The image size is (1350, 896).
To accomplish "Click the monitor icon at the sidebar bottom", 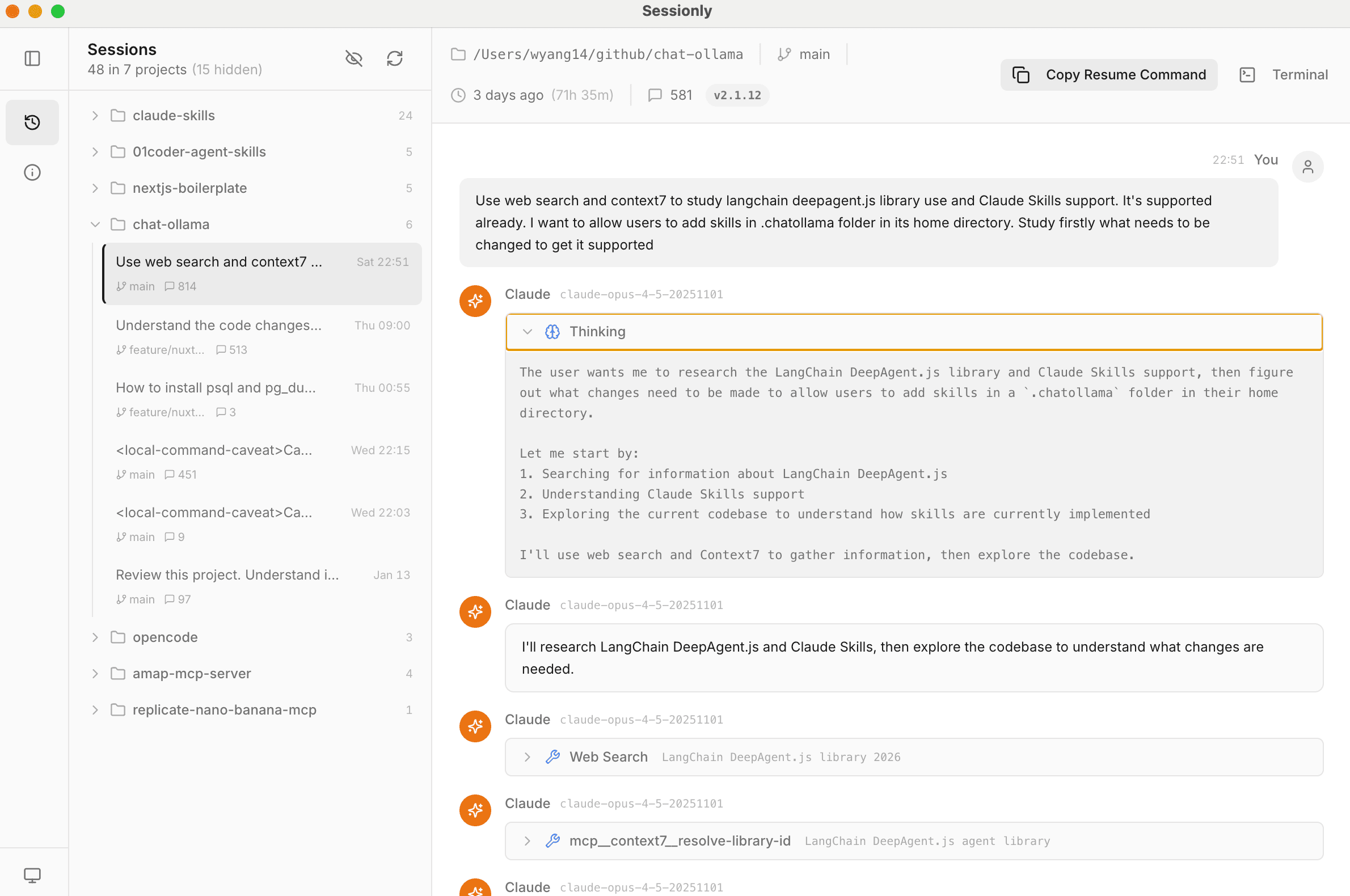I will click(x=32, y=874).
